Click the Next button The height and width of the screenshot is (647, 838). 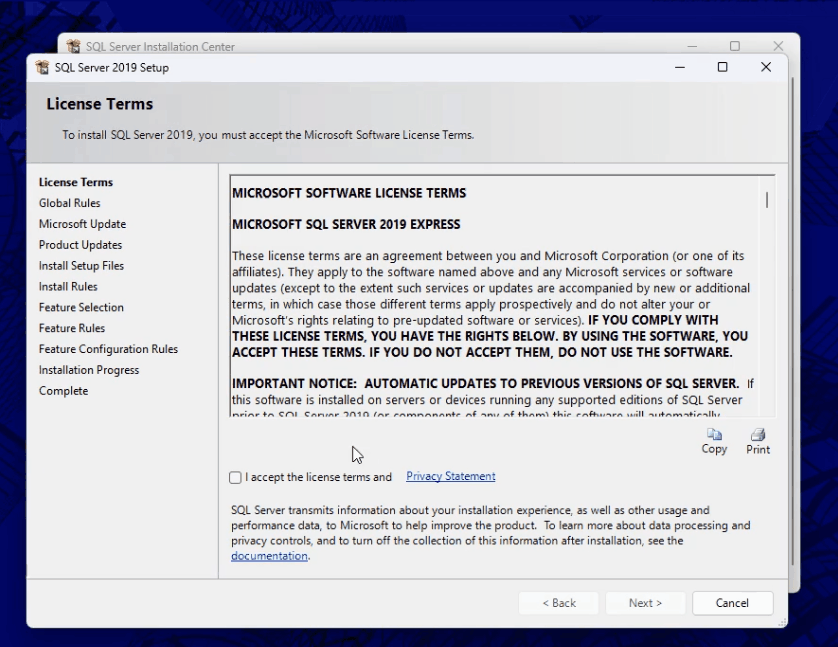pos(645,603)
